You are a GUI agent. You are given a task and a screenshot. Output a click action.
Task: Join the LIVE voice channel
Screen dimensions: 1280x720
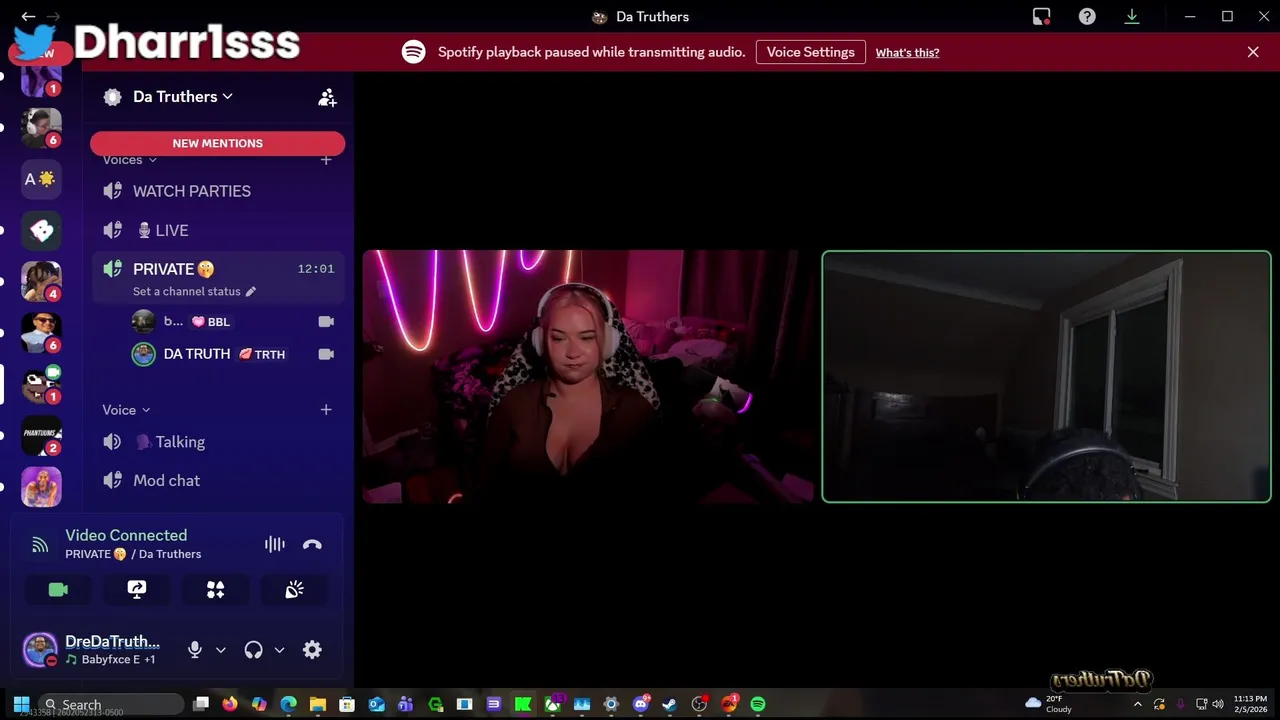tap(218, 230)
